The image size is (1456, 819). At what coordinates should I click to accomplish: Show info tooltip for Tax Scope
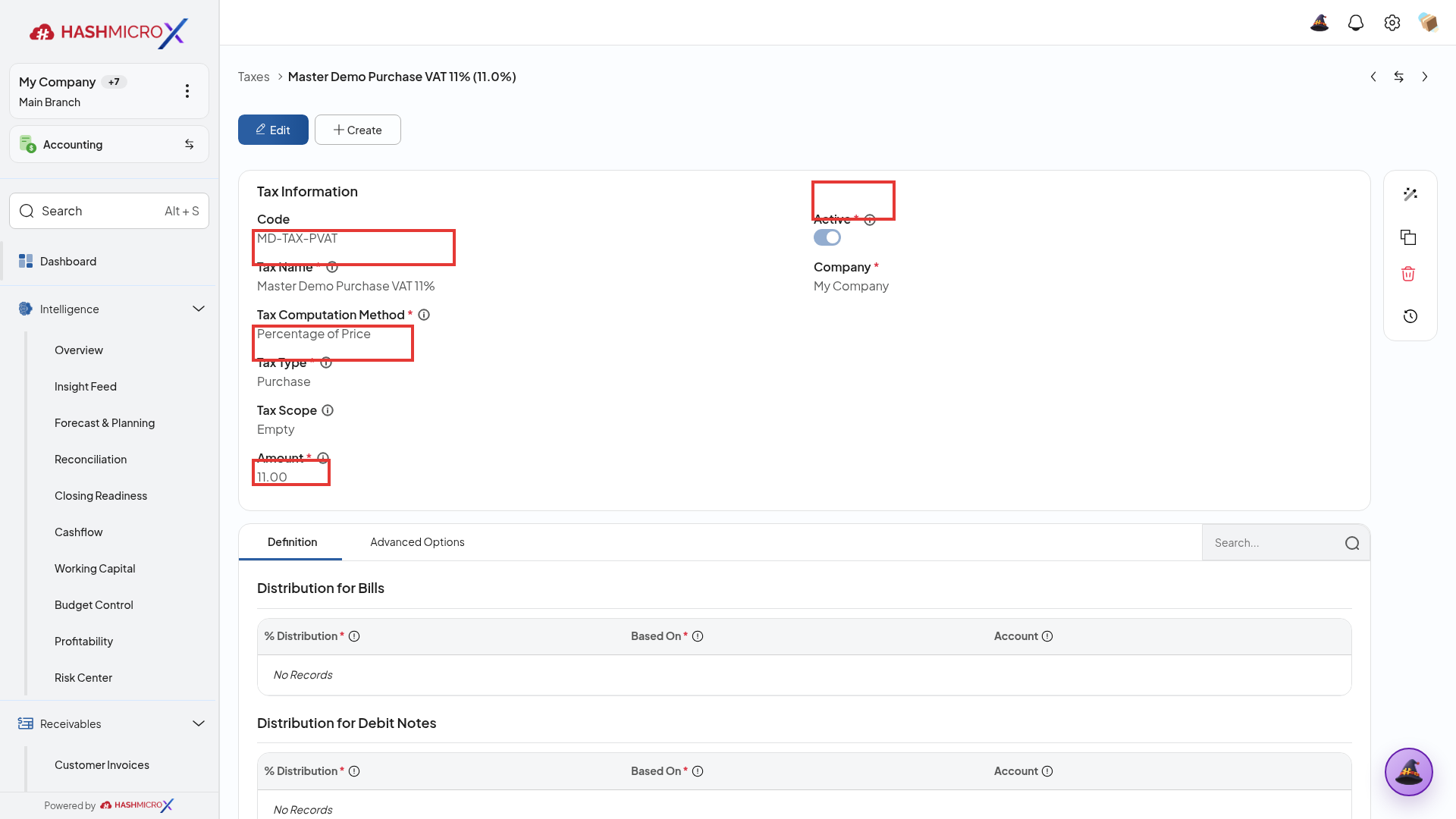[x=328, y=410]
